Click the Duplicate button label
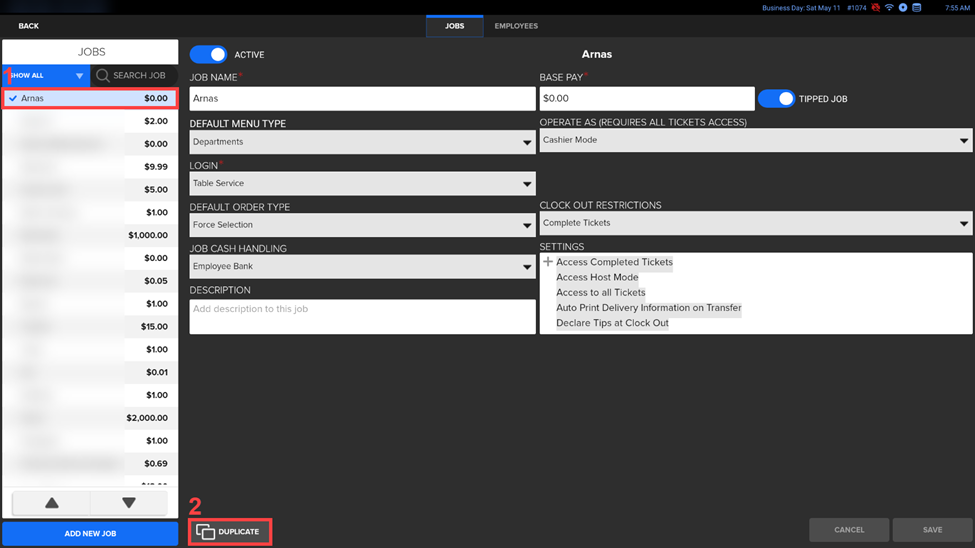This screenshot has width=975, height=548. pyautogui.click(x=239, y=532)
